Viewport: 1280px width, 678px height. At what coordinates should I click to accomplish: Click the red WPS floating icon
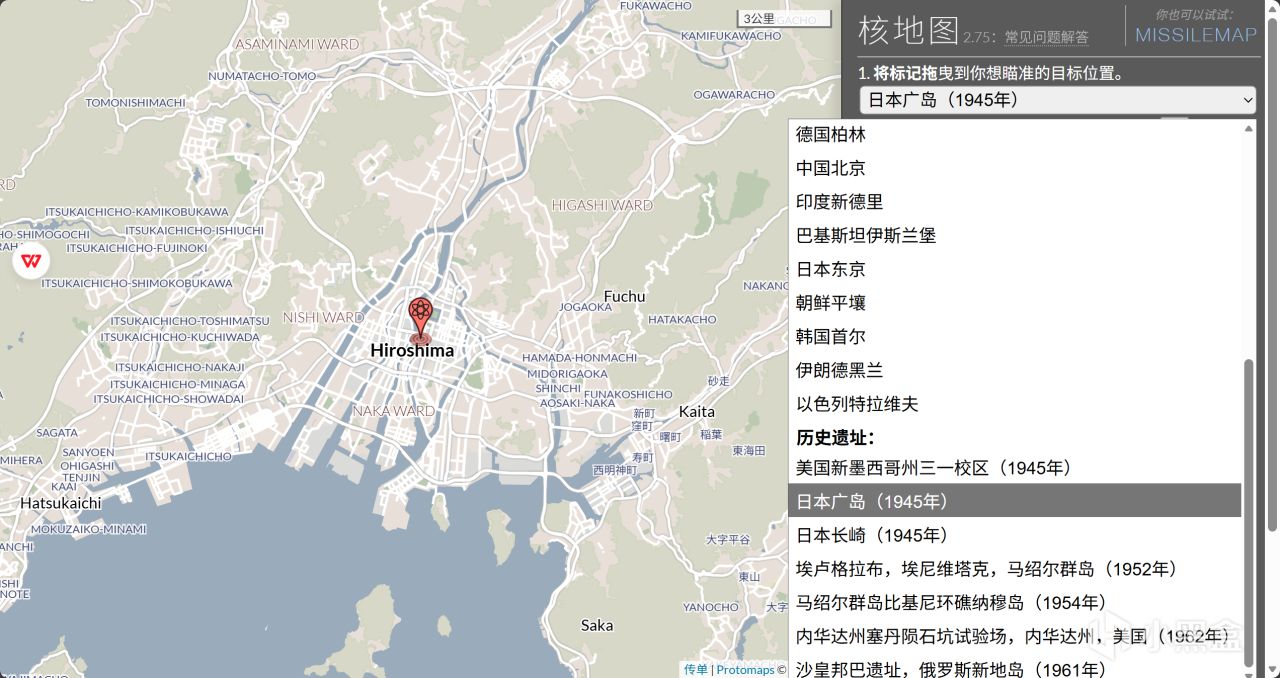point(32,261)
